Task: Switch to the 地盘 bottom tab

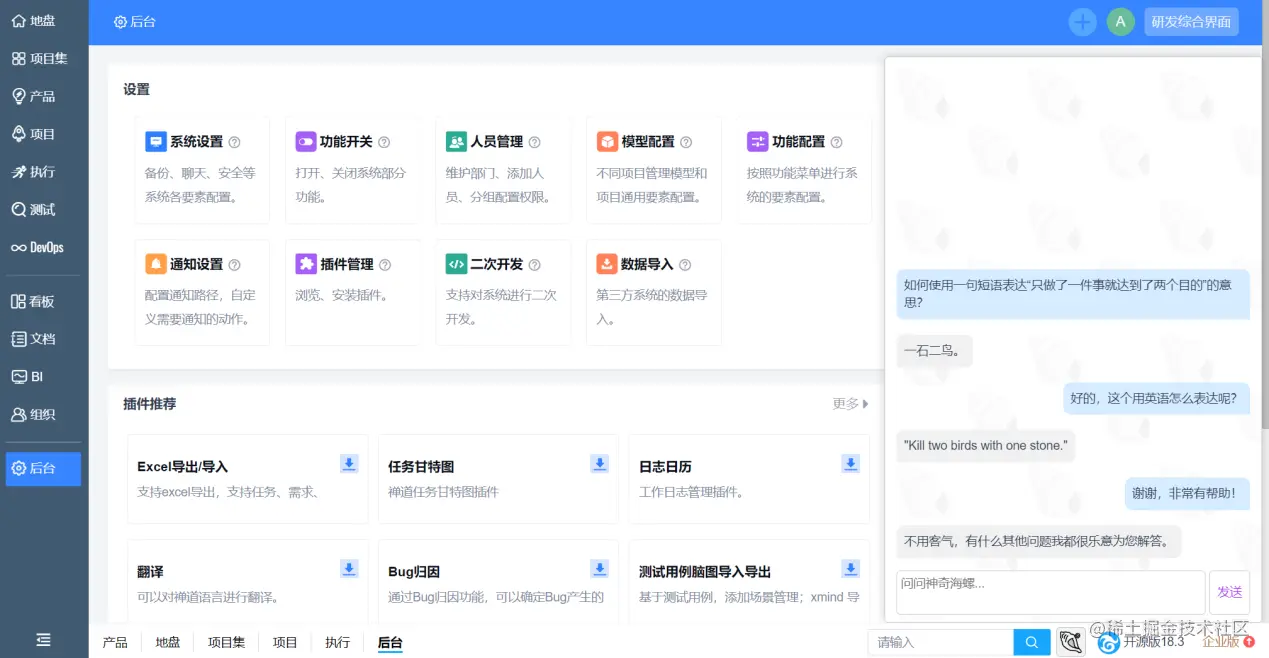Action: (168, 642)
